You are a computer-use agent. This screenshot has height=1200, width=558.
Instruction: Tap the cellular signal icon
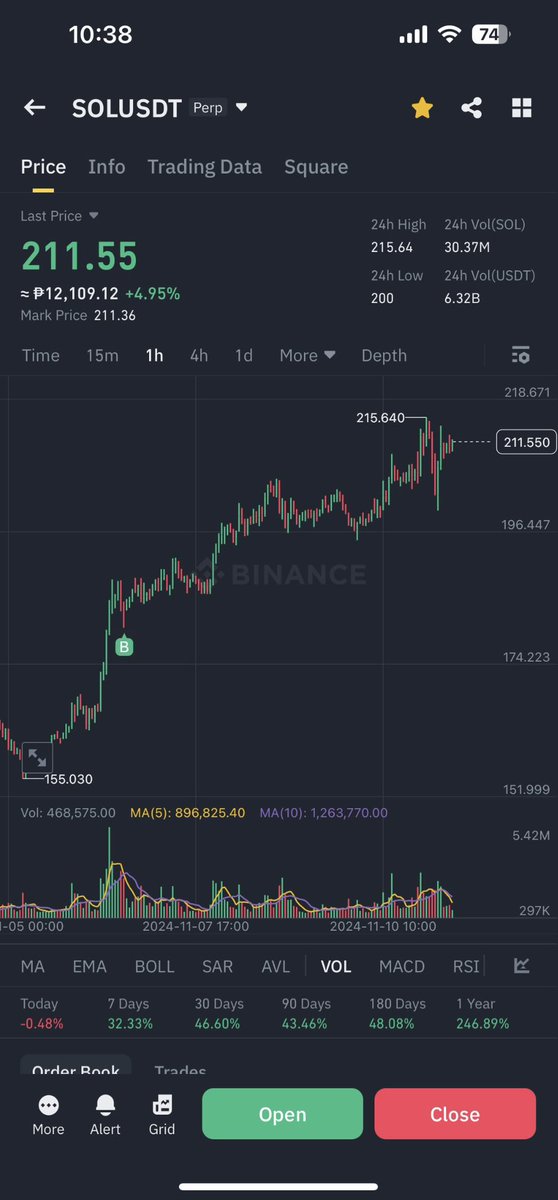pos(413,35)
